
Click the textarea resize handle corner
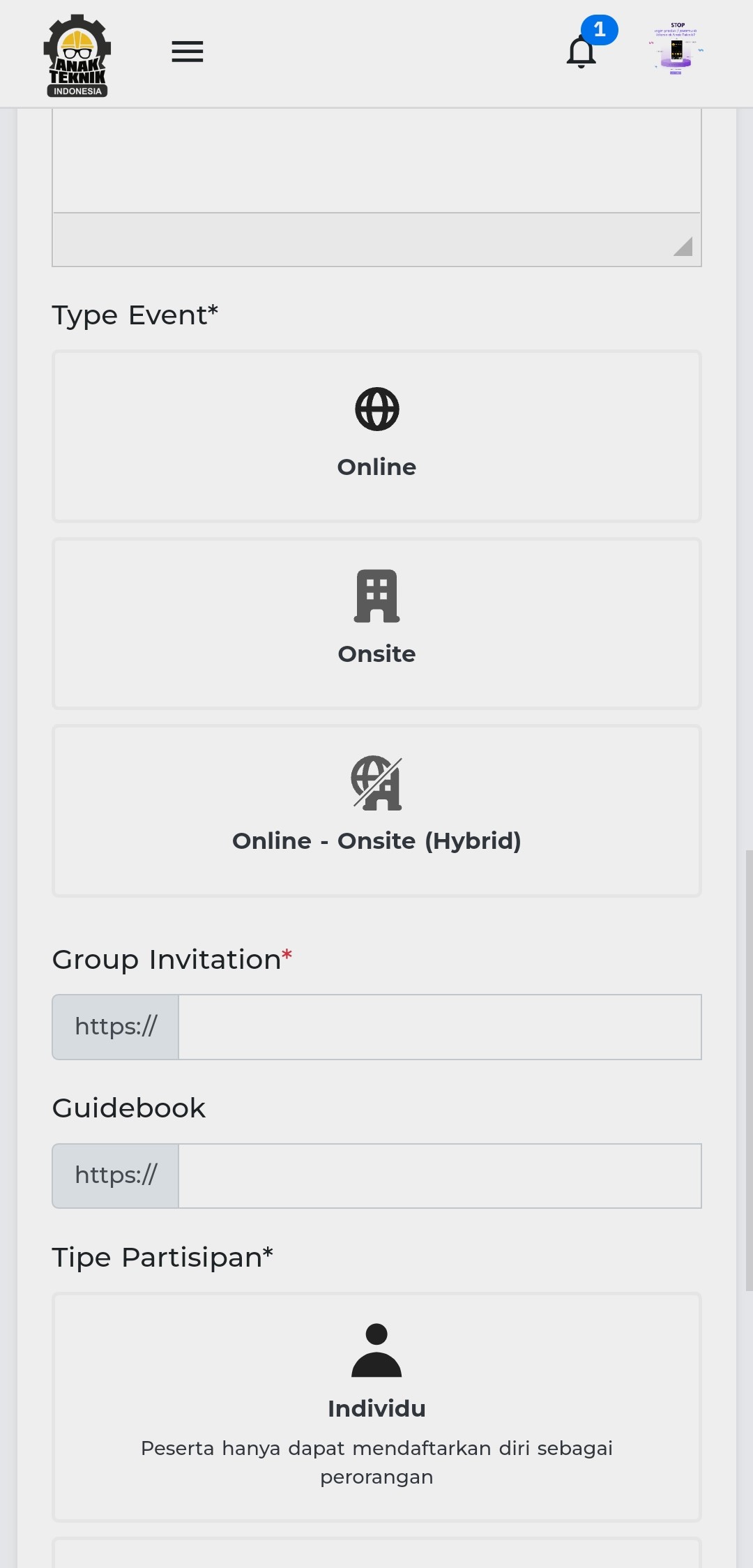point(684,247)
